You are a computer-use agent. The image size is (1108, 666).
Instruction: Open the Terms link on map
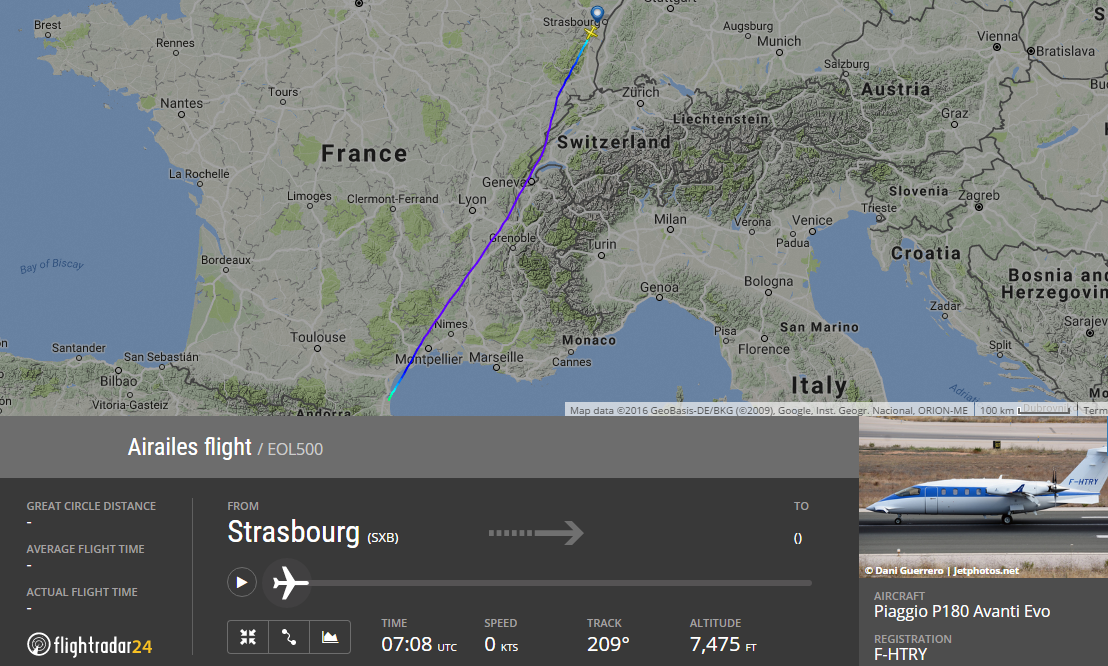1095,410
